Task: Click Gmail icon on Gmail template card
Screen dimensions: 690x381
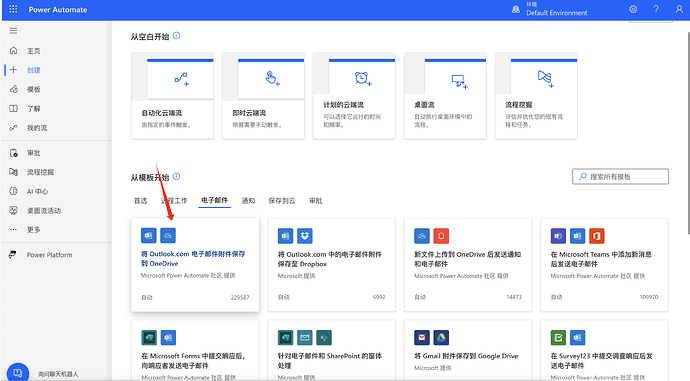Action: tap(422, 337)
